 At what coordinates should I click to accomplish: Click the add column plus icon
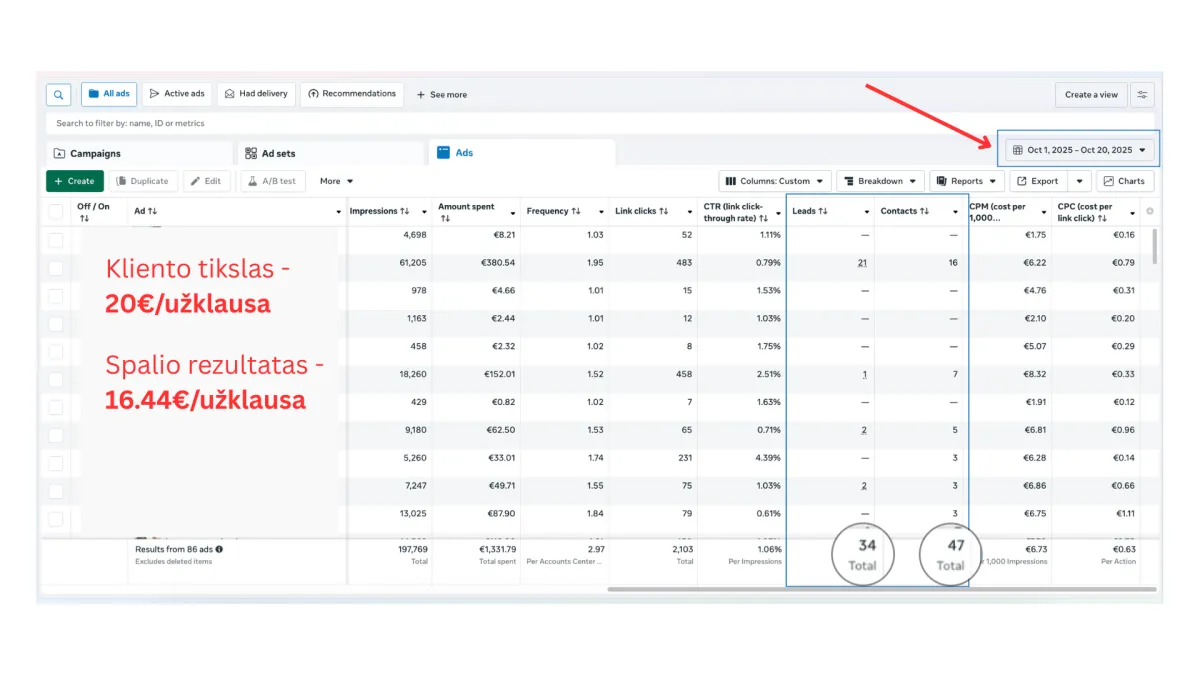pos(1149,211)
